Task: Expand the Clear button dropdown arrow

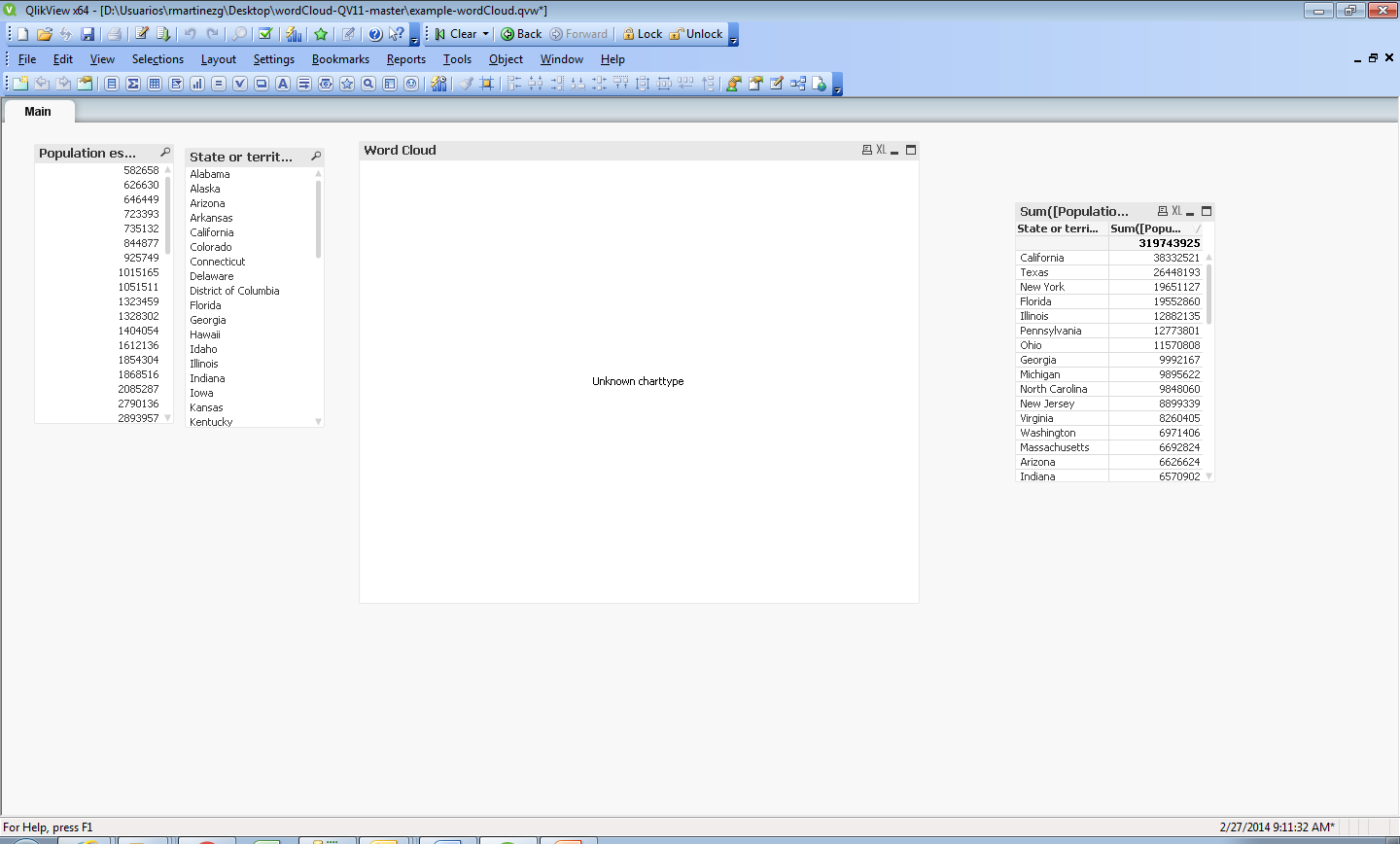Action: point(486,34)
